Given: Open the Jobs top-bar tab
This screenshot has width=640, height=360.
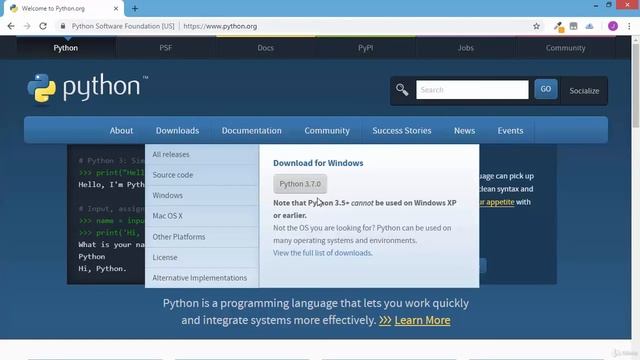Looking at the screenshot, I should tap(465, 48).
